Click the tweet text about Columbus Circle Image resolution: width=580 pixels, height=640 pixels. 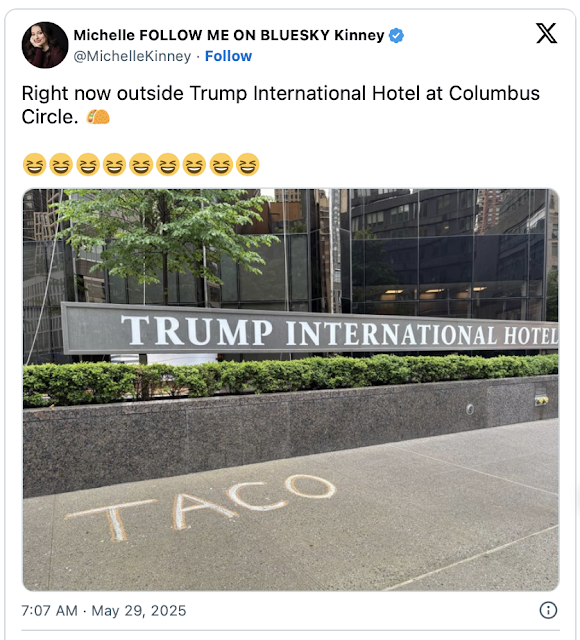coord(280,105)
